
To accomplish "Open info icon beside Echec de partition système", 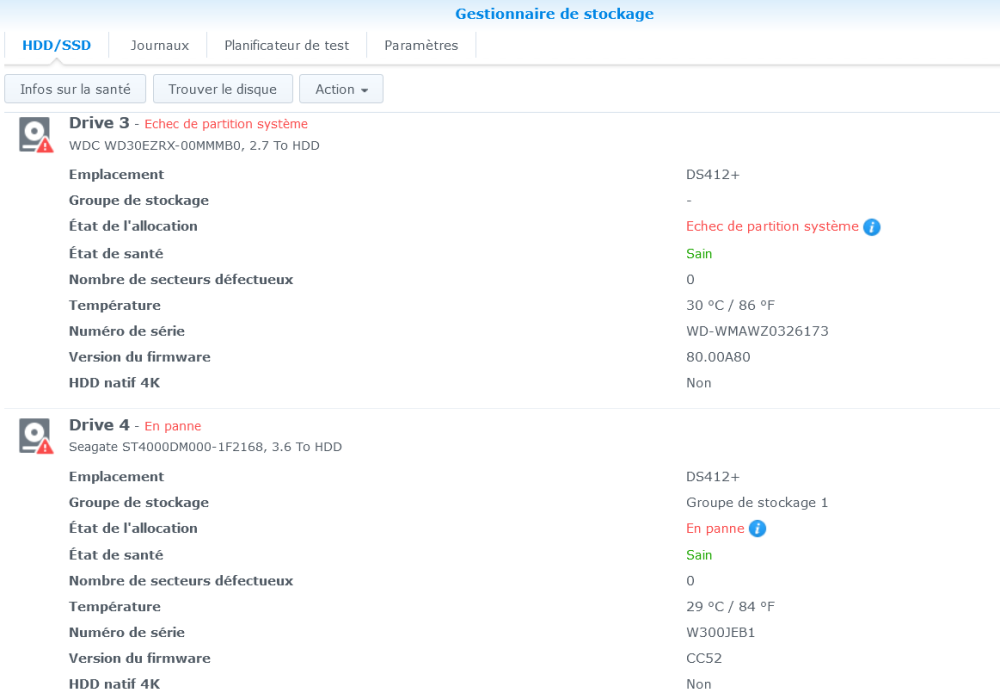I will click(x=872, y=227).
